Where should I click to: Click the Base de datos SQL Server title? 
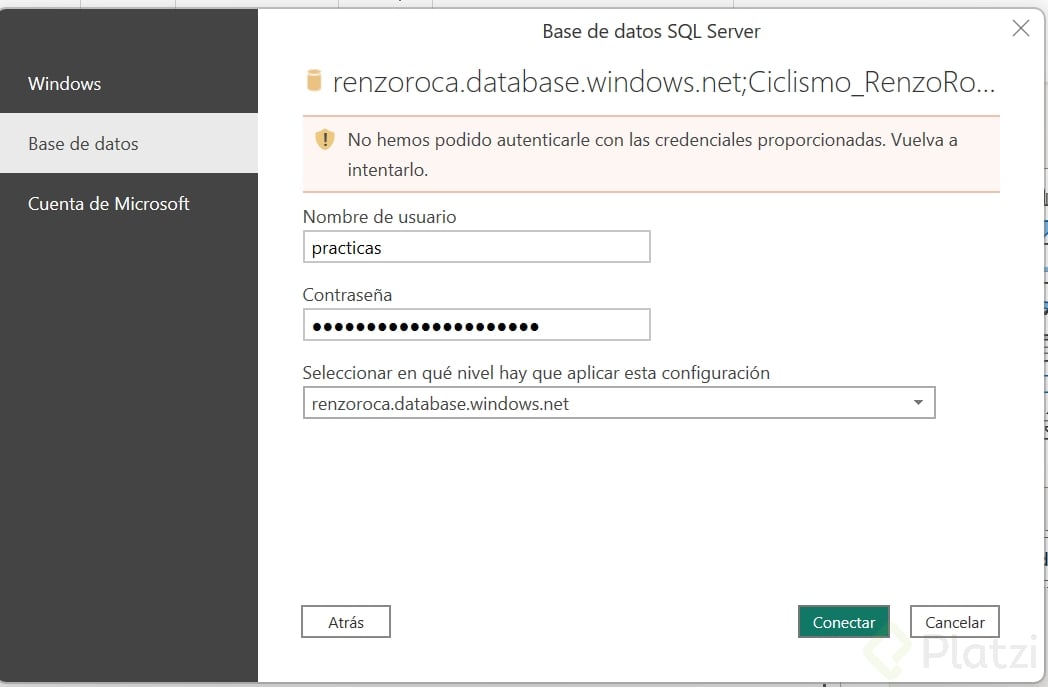tap(651, 31)
